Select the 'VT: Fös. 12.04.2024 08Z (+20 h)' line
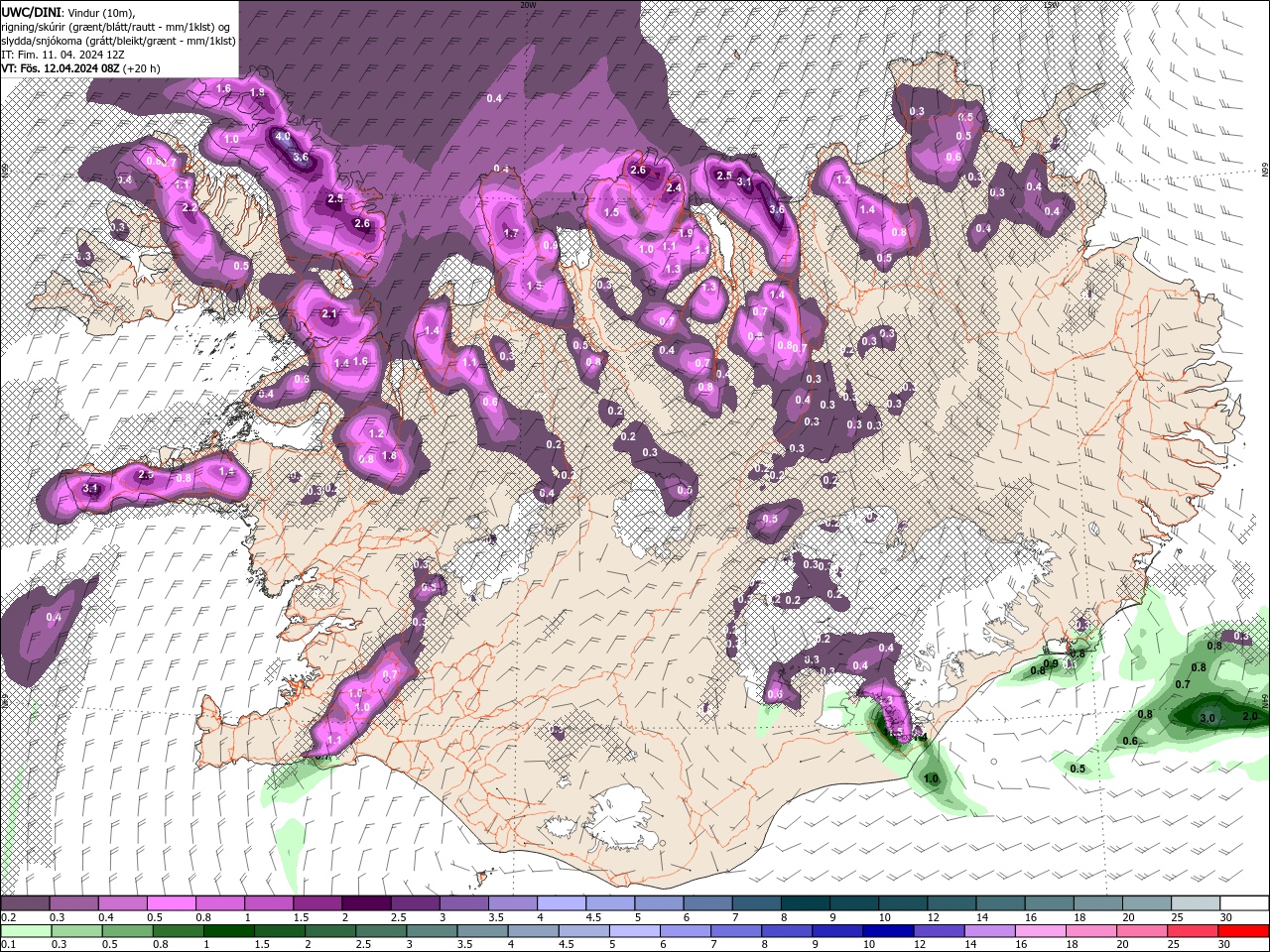Viewport: 1270px width, 952px height. click(80, 68)
